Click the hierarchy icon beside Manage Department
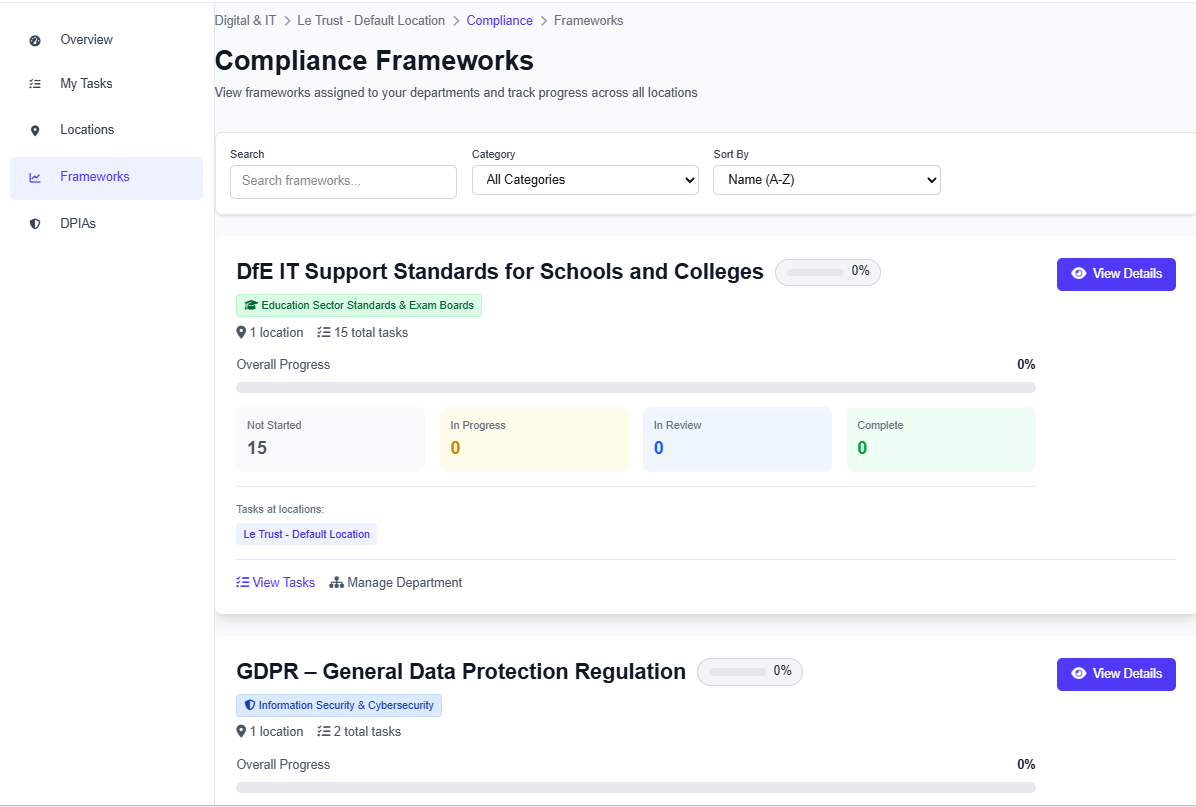This screenshot has width=1196, height=807. tap(336, 582)
